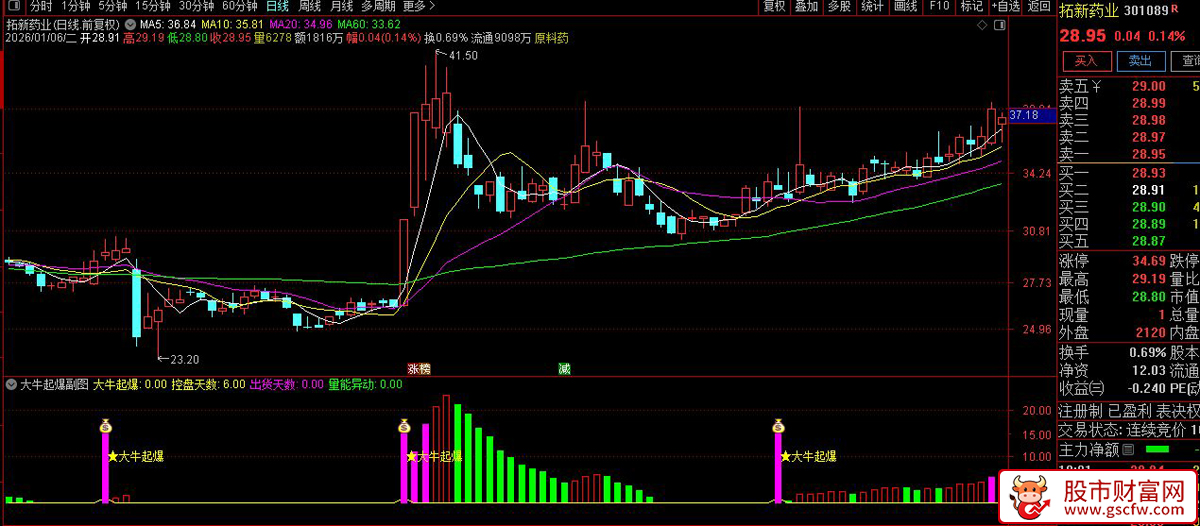The width and height of the screenshot is (1200, 526).
Task: Open the 多股 multi-stock view
Action: 839,6
